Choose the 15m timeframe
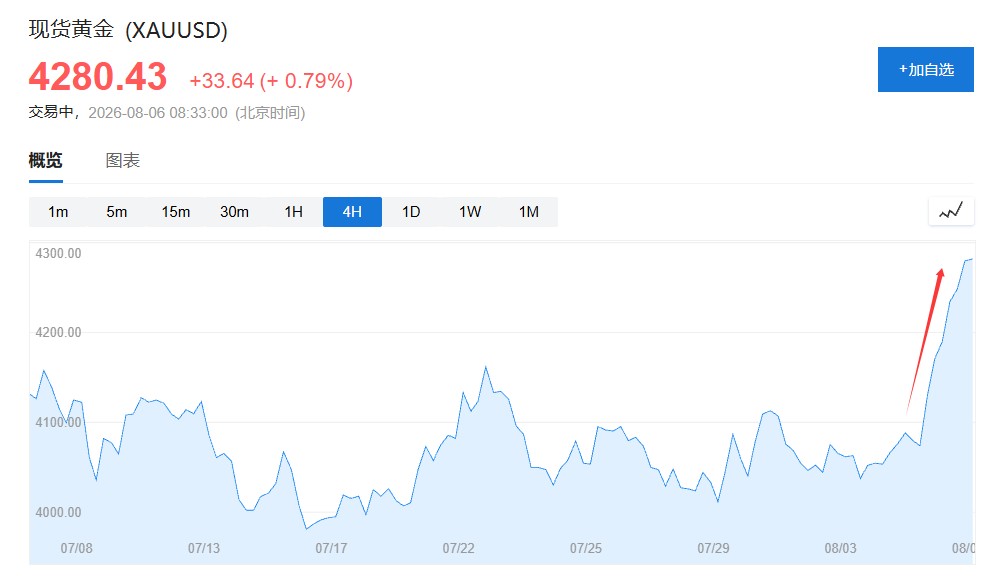 (176, 212)
